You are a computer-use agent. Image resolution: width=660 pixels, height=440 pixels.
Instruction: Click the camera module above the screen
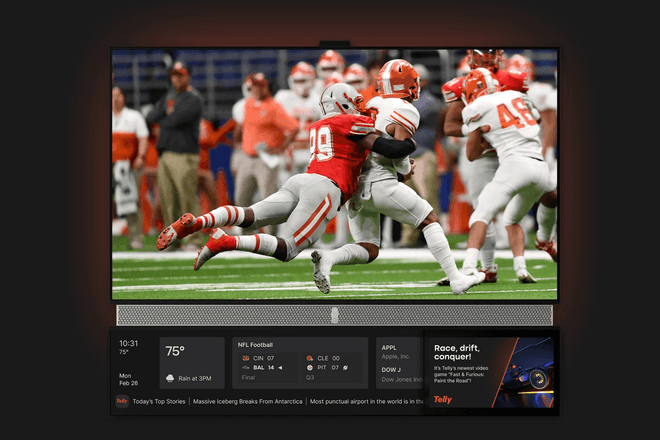click(x=335, y=44)
